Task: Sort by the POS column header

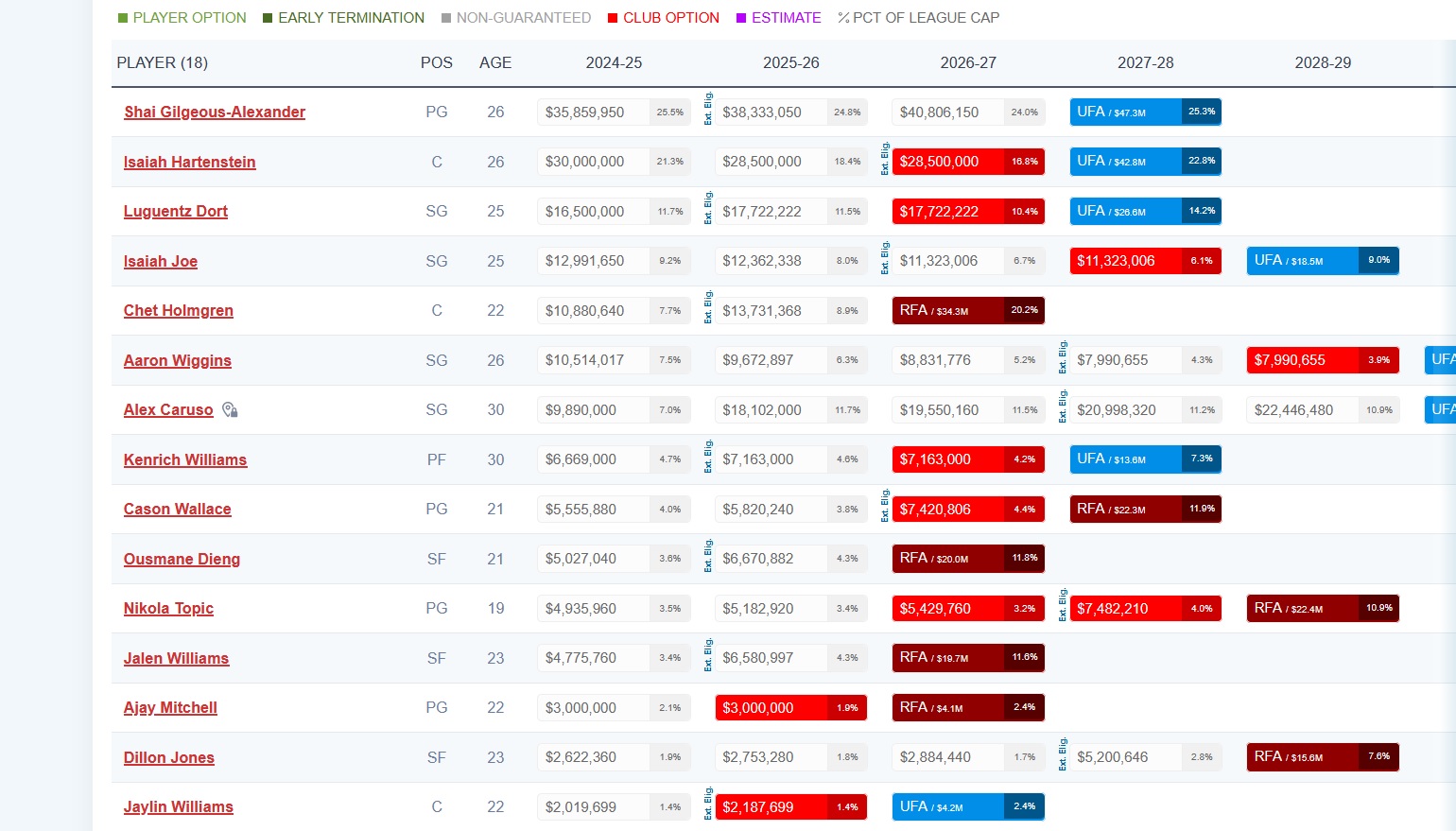Action: coord(437,62)
